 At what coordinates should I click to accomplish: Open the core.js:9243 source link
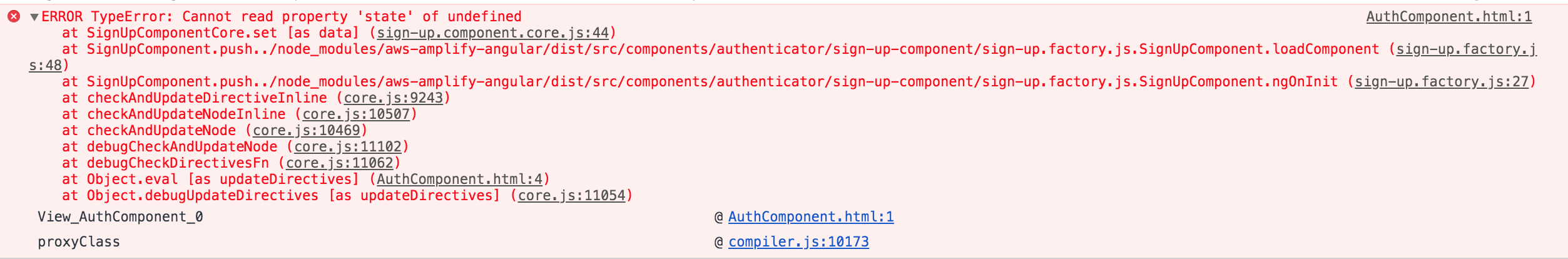tap(394, 98)
